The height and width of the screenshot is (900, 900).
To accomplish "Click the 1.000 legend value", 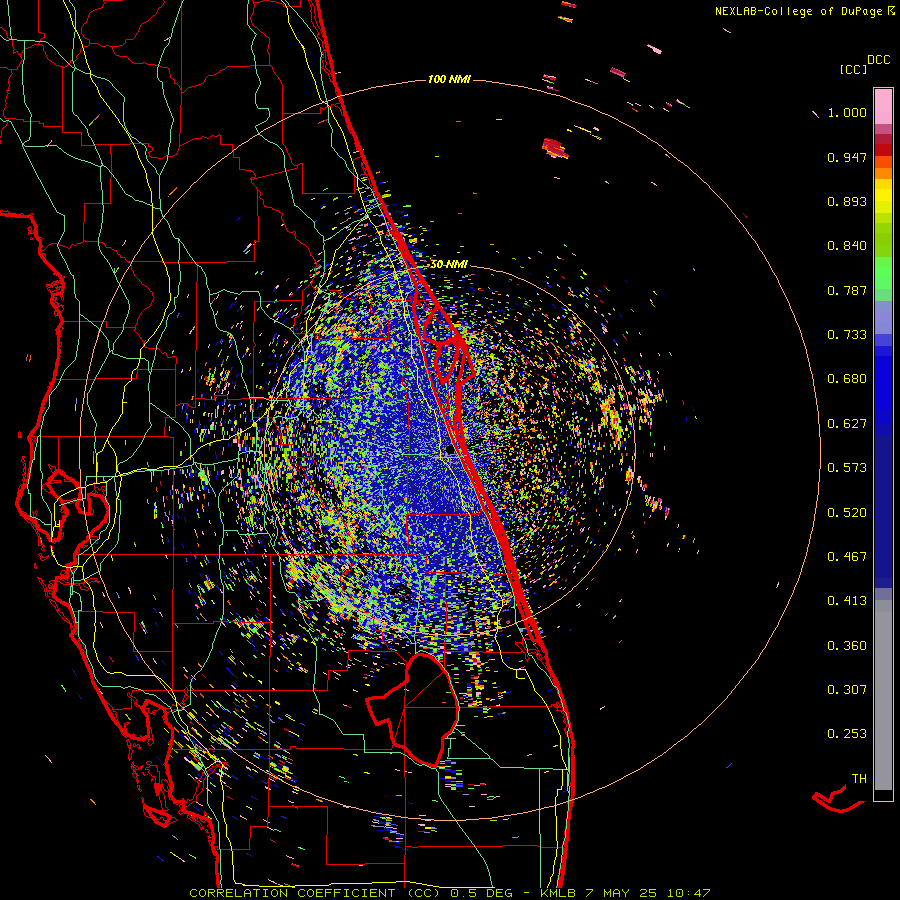I will pos(847,112).
